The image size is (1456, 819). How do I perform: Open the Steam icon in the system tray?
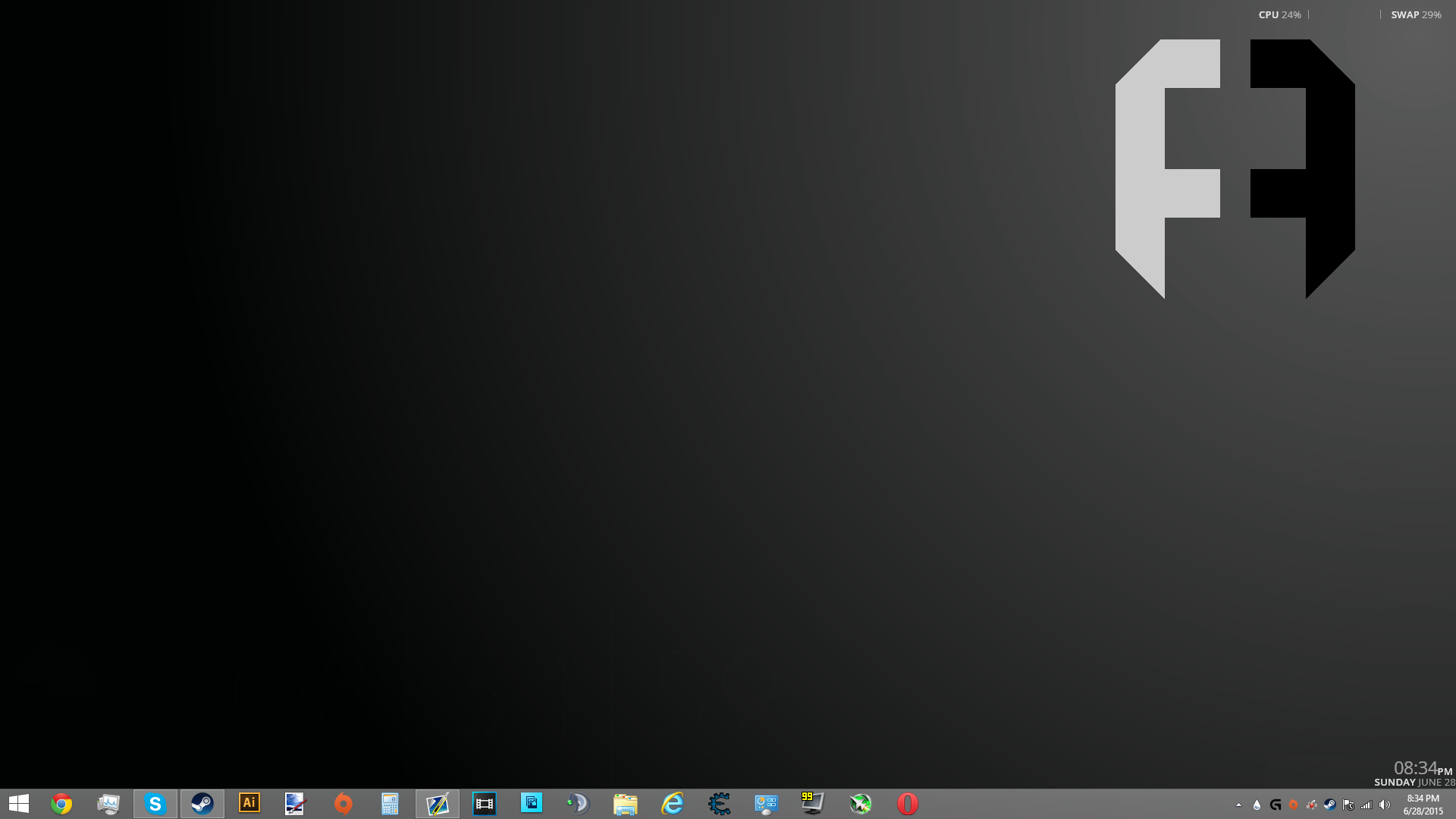(1330, 805)
